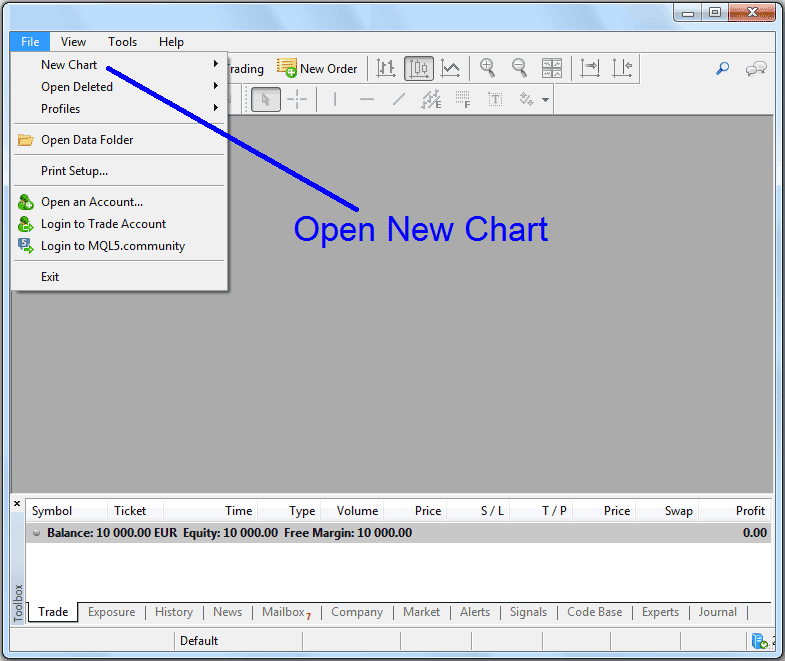Switch to the Mailbox tab
Viewport: 785px width, 661px height.
point(286,612)
